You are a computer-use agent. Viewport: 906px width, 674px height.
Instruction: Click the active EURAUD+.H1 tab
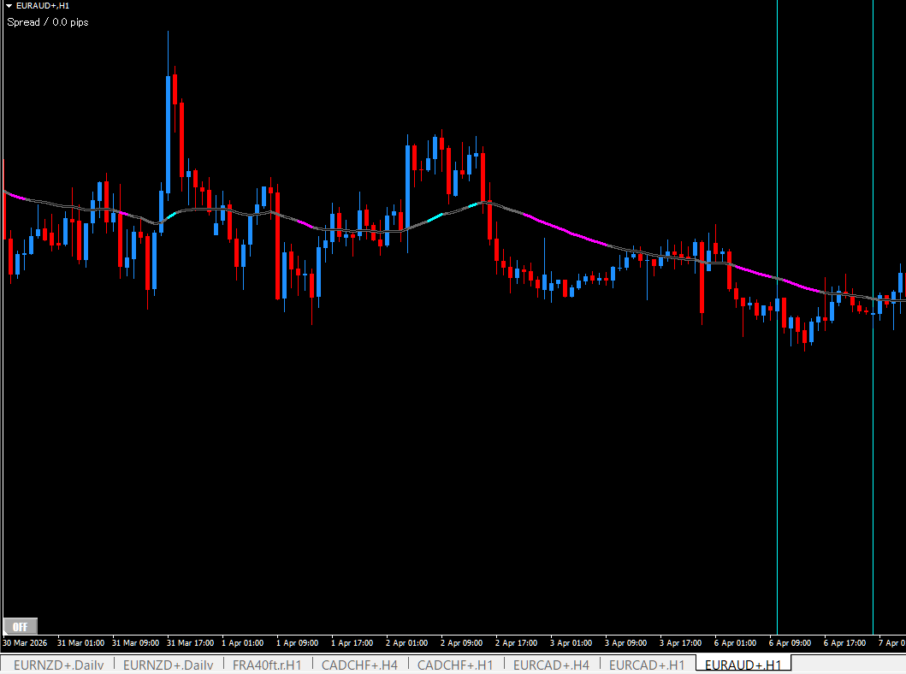coord(743,664)
